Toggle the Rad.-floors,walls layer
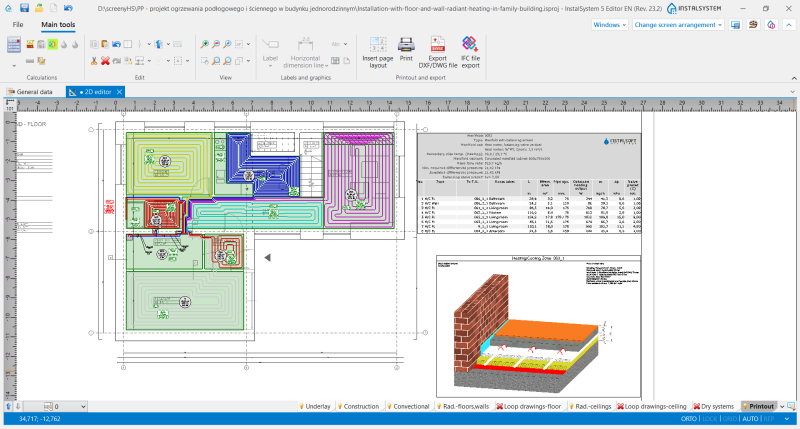 tap(462, 407)
